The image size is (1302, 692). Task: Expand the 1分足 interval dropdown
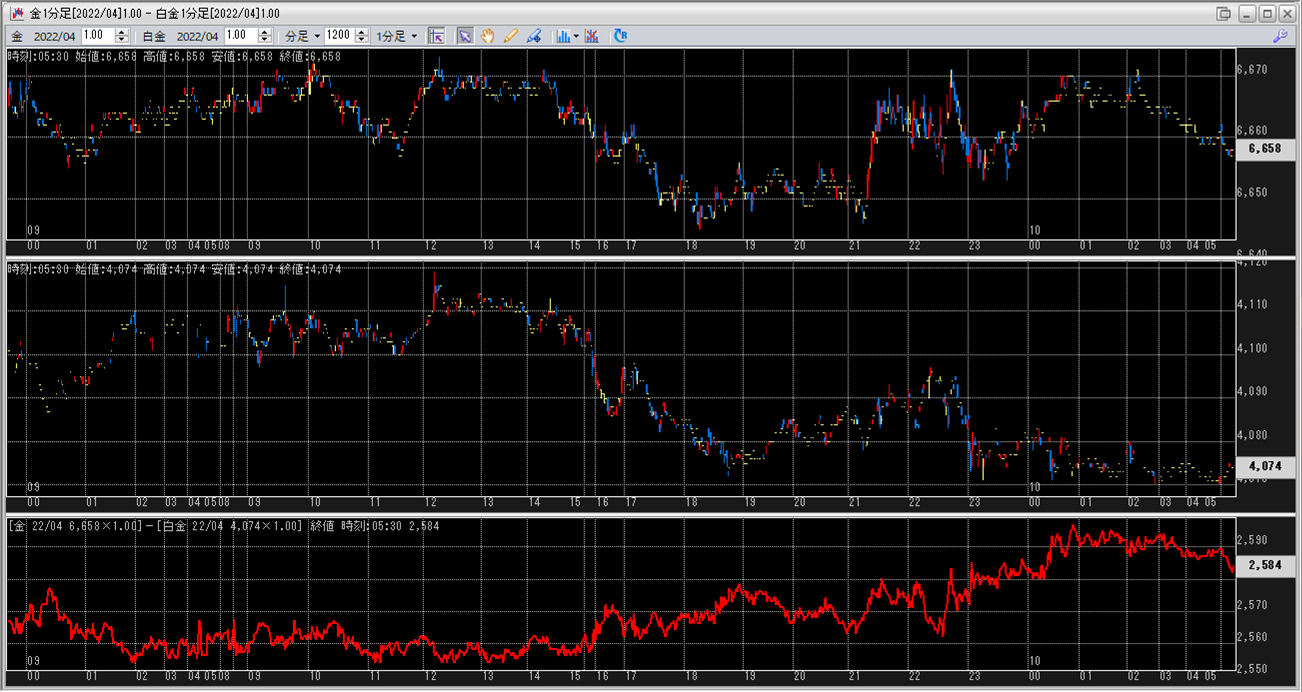click(396, 36)
